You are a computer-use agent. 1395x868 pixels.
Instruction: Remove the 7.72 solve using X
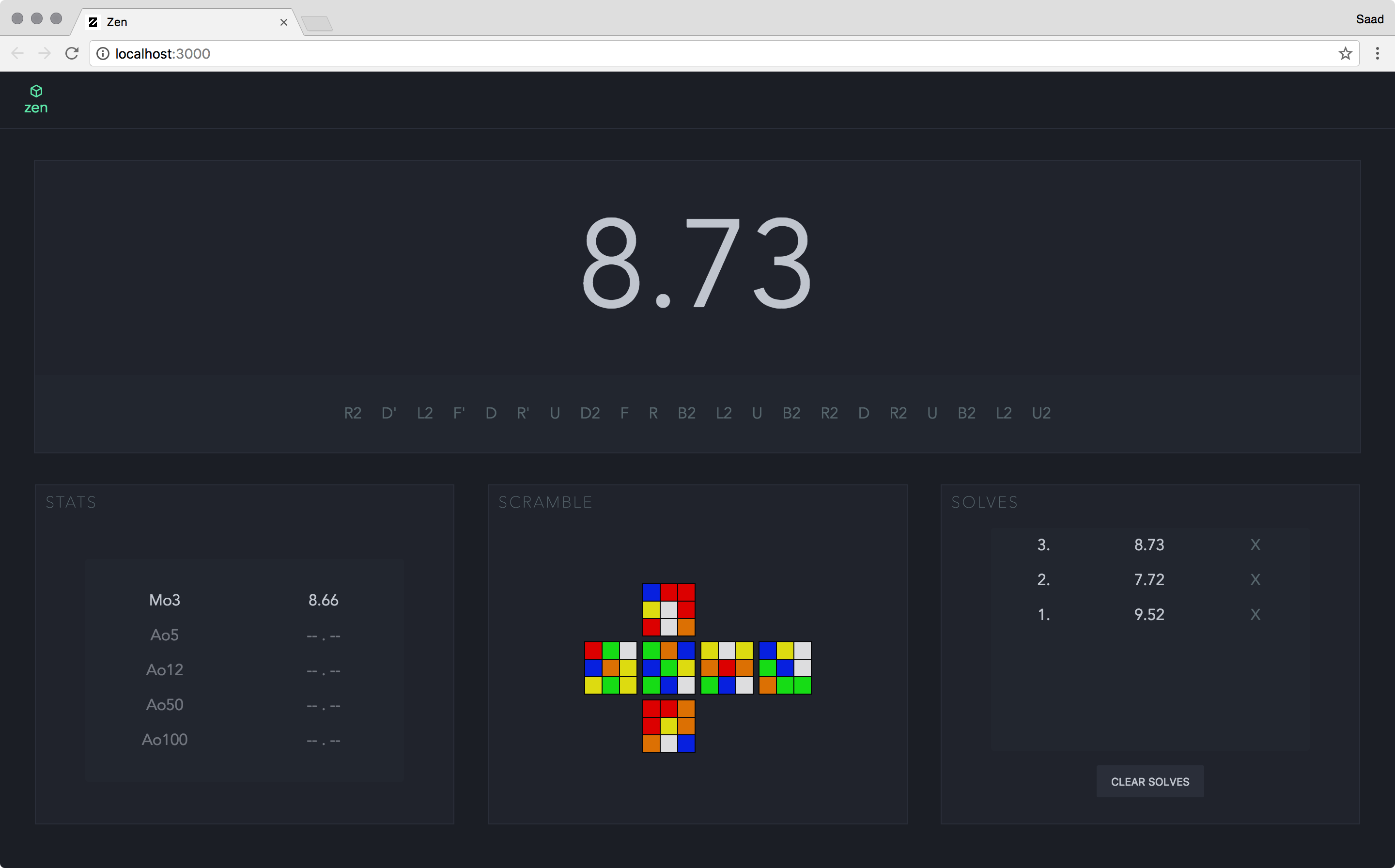1255,580
